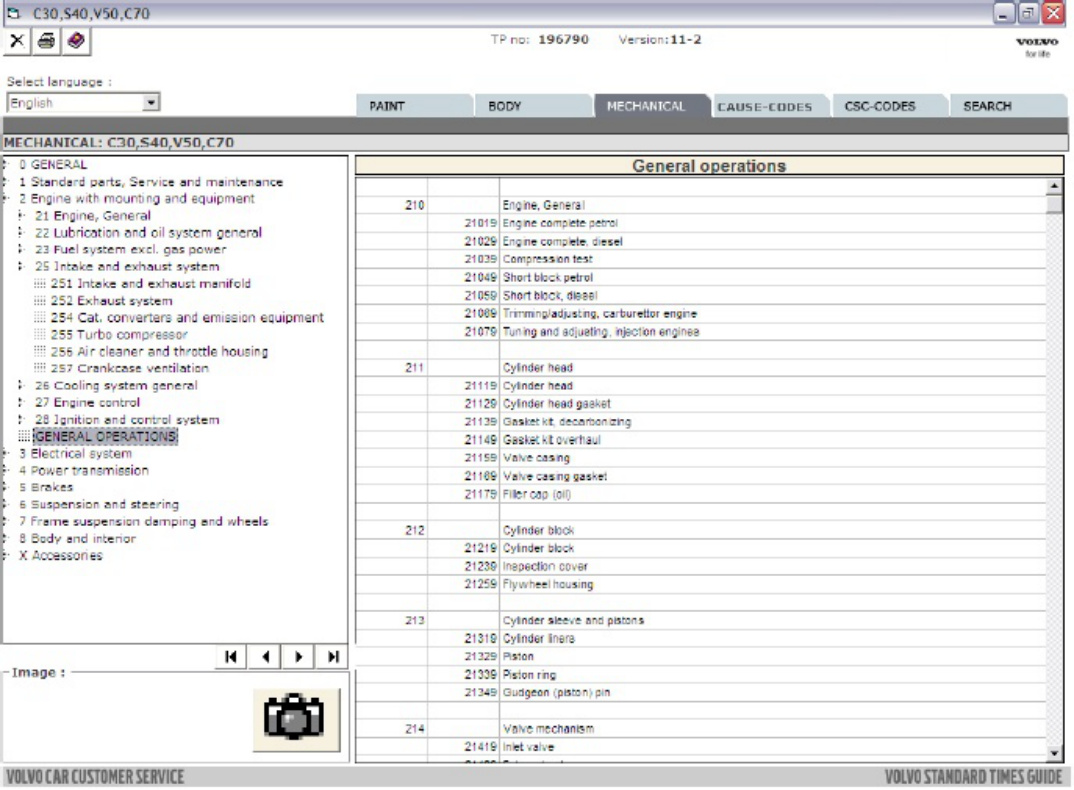
Task: Go to next record arrow
Action: [299, 657]
